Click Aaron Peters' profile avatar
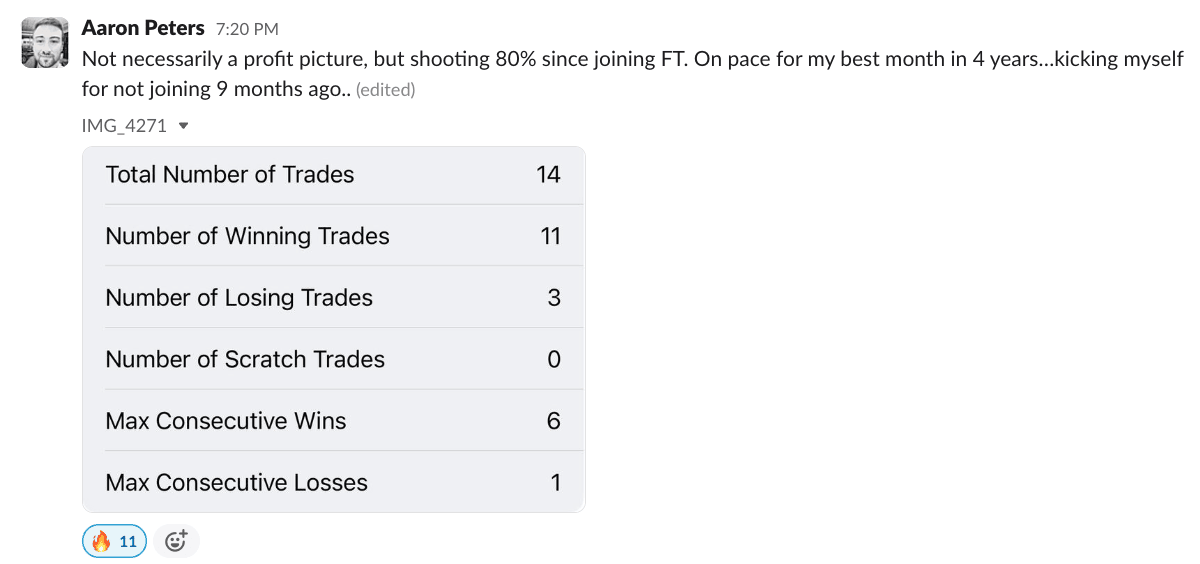 point(44,43)
